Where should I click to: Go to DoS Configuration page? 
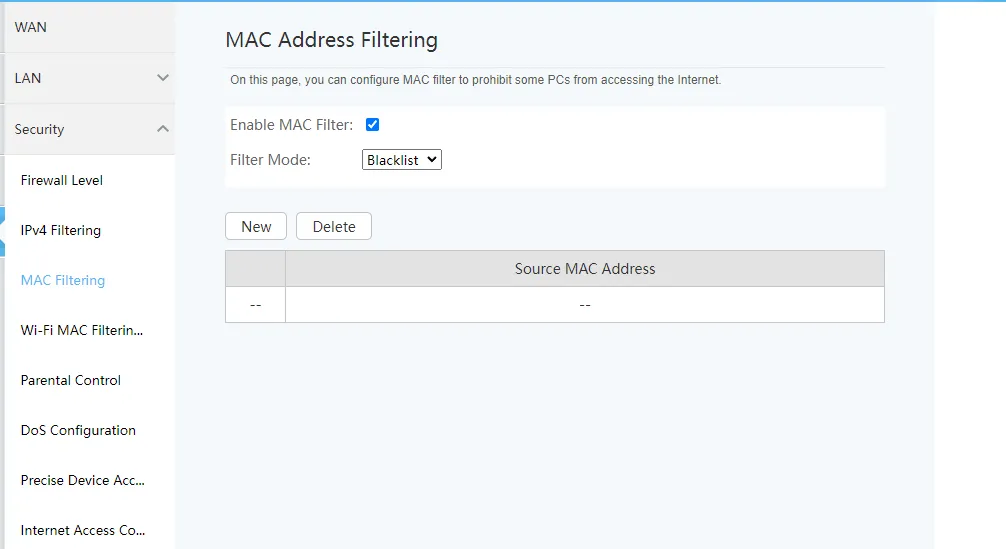78,430
